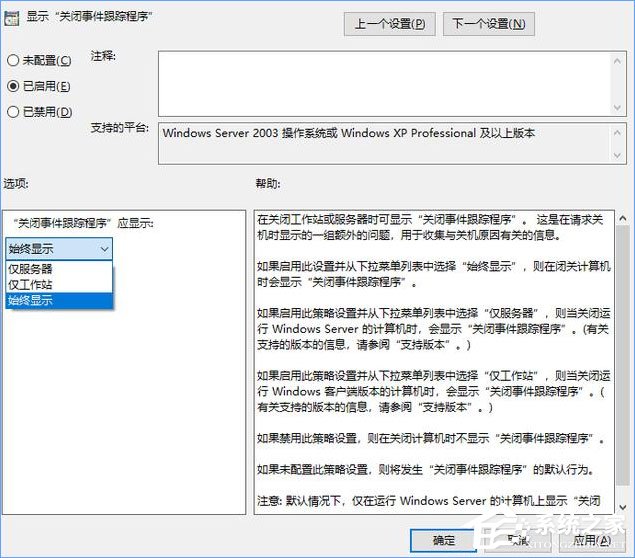Image resolution: width=635 pixels, height=558 pixels.
Task: Click the help paragraph starting '在关闭工作站或服务器时'
Action: pyautogui.click(x=430, y=227)
